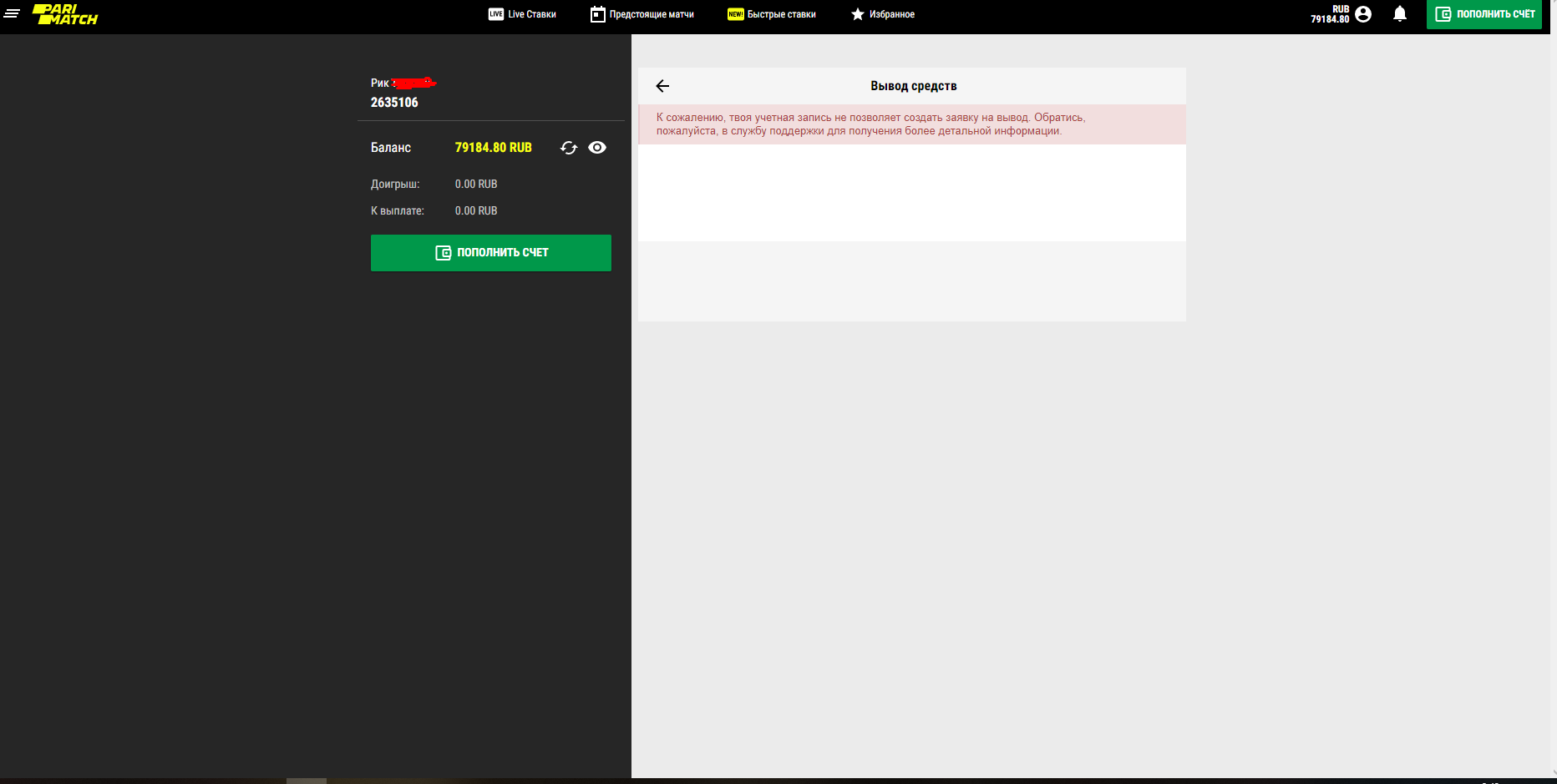Refresh the account balance
Image resolution: width=1557 pixels, height=784 pixels.
569,148
